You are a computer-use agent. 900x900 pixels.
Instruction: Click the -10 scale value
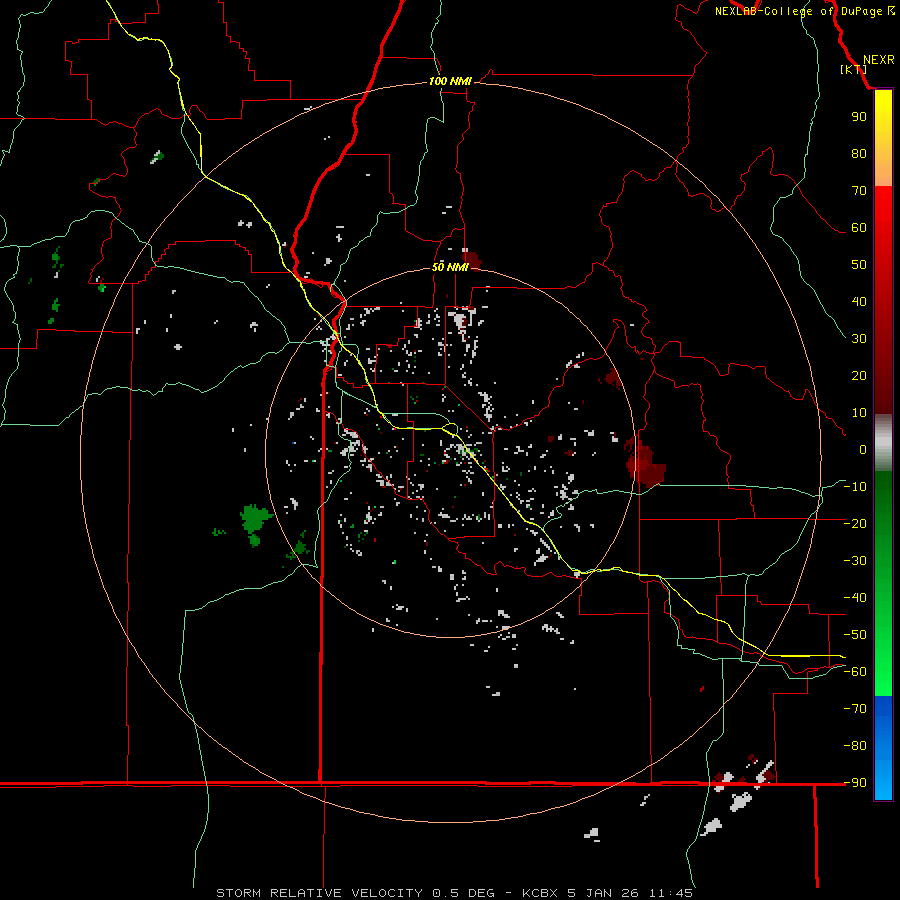tap(855, 487)
